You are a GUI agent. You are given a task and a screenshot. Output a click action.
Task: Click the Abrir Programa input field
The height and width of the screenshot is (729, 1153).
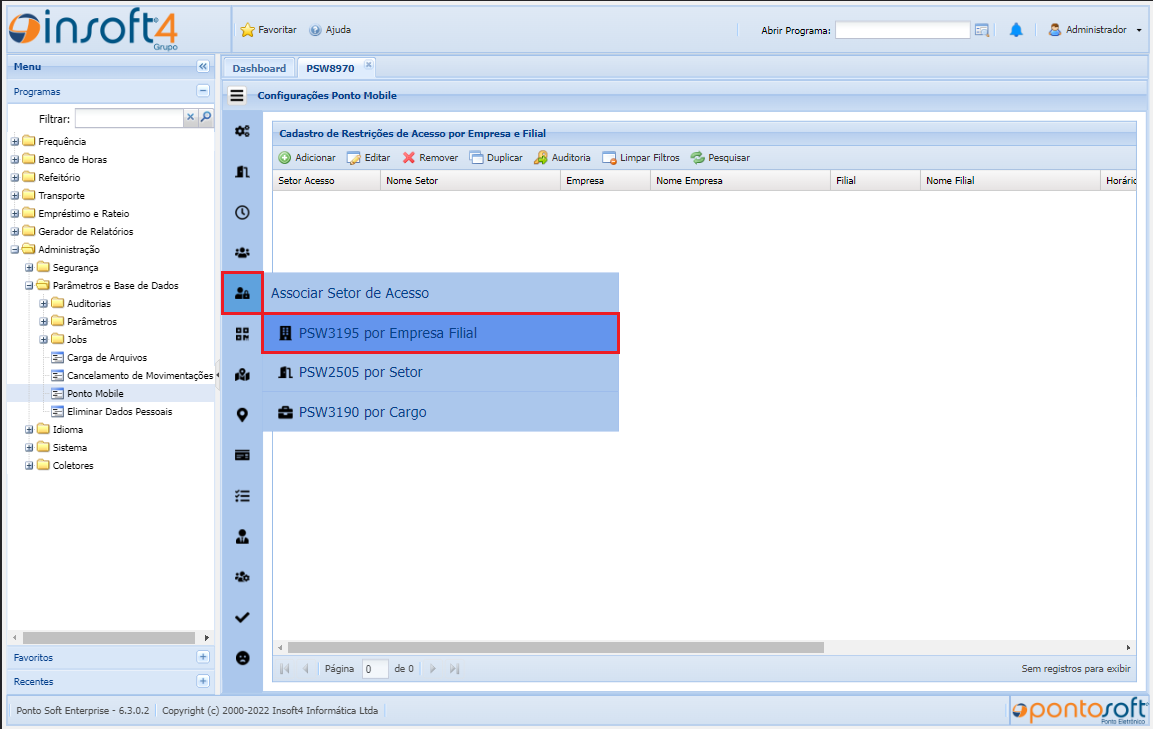902,30
